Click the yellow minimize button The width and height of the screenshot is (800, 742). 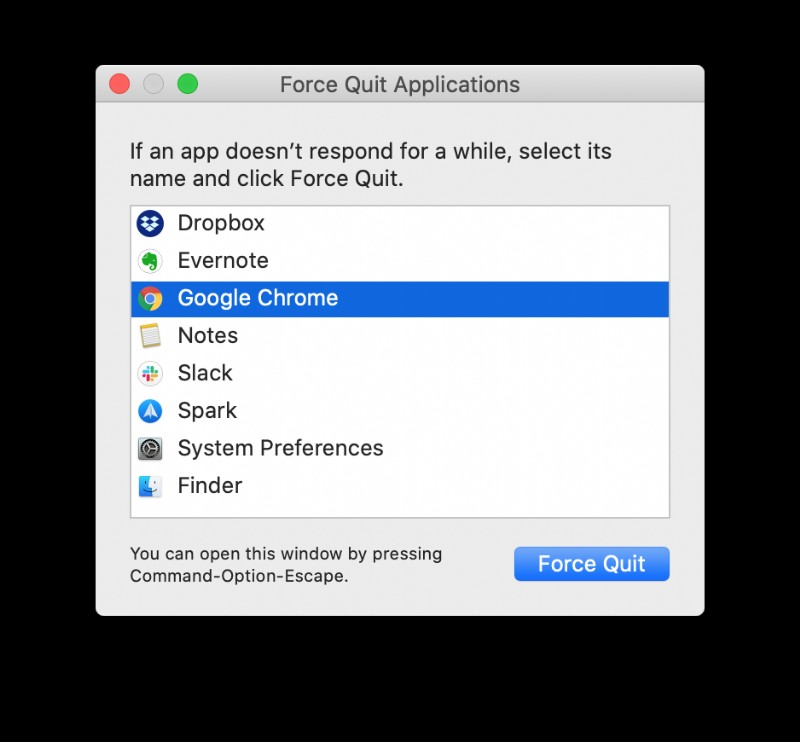pos(153,84)
